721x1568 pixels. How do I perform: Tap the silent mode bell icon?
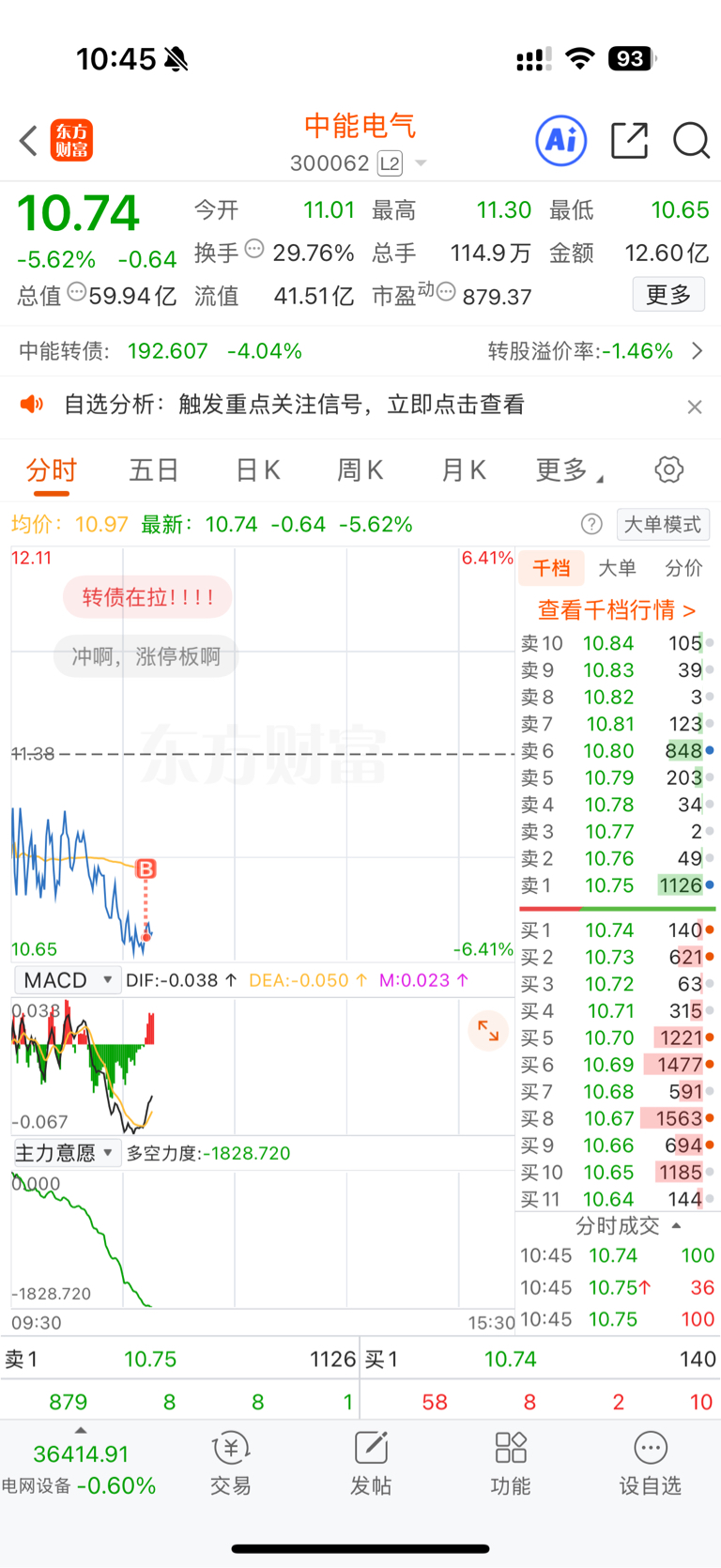pyautogui.click(x=176, y=59)
